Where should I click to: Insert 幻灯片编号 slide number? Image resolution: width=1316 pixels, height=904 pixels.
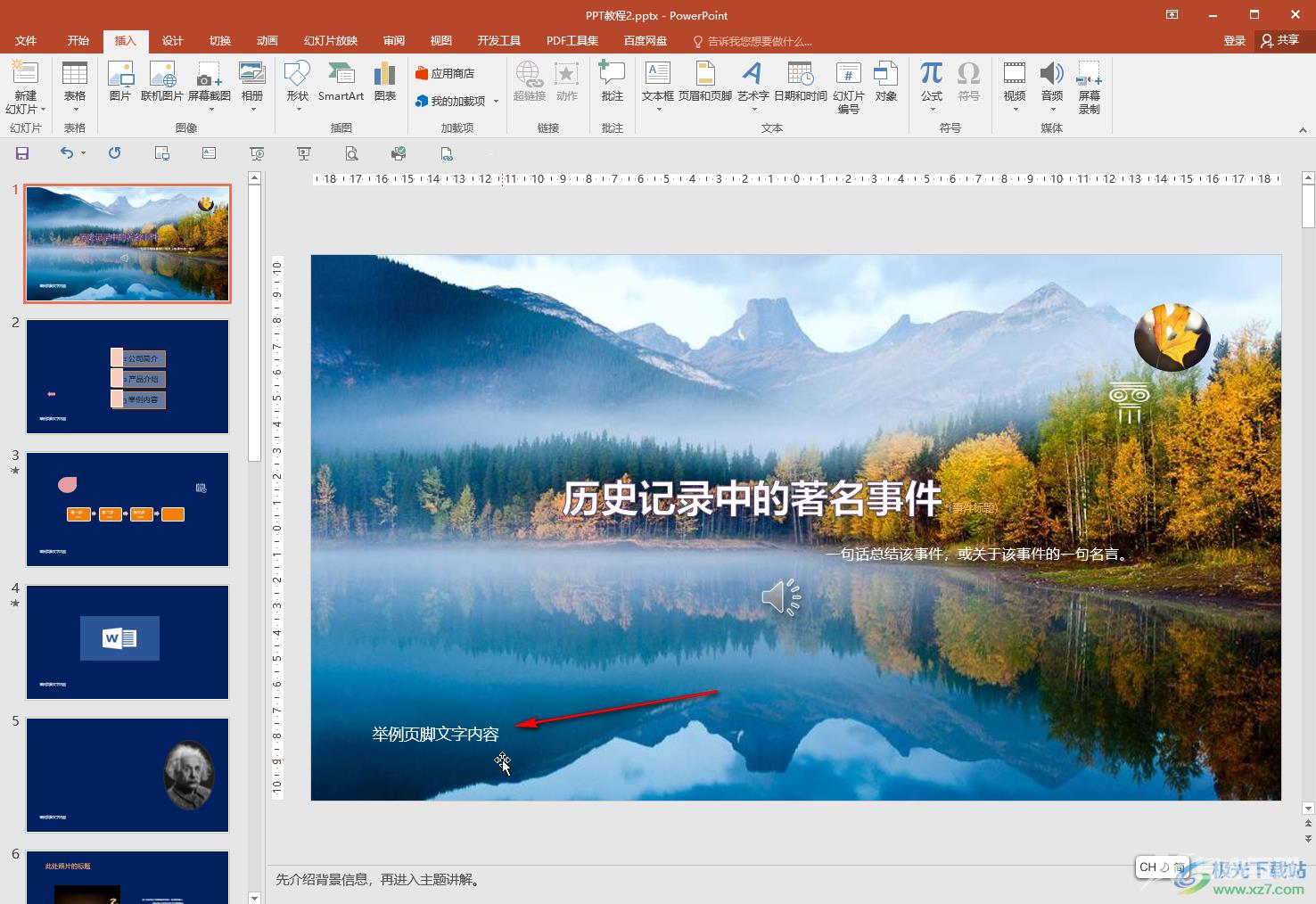pyautogui.click(x=849, y=87)
